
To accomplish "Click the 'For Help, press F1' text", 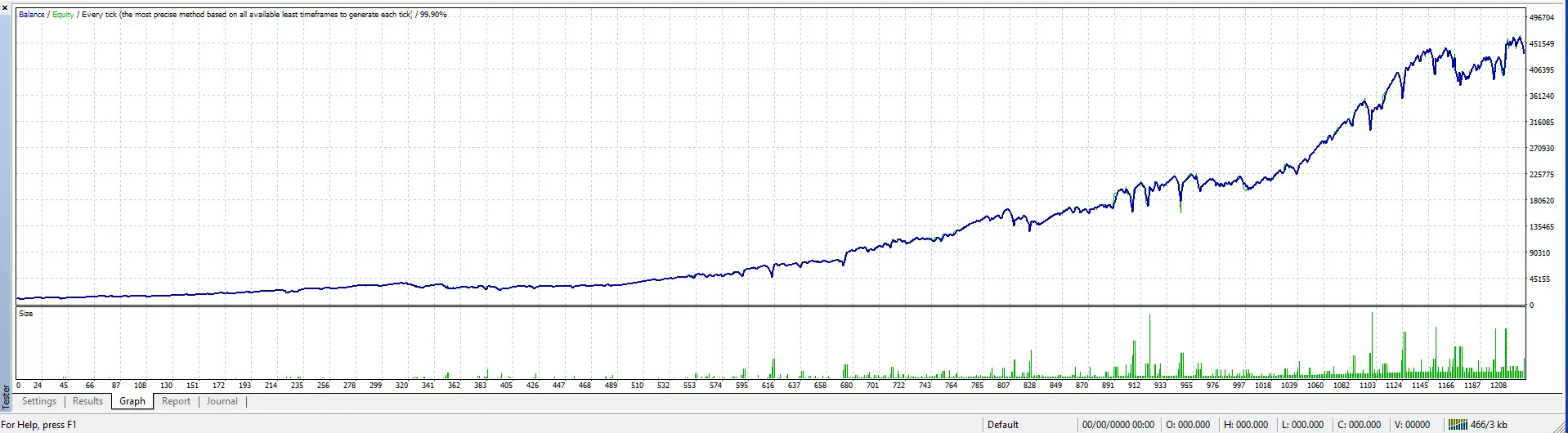I will (38, 425).
